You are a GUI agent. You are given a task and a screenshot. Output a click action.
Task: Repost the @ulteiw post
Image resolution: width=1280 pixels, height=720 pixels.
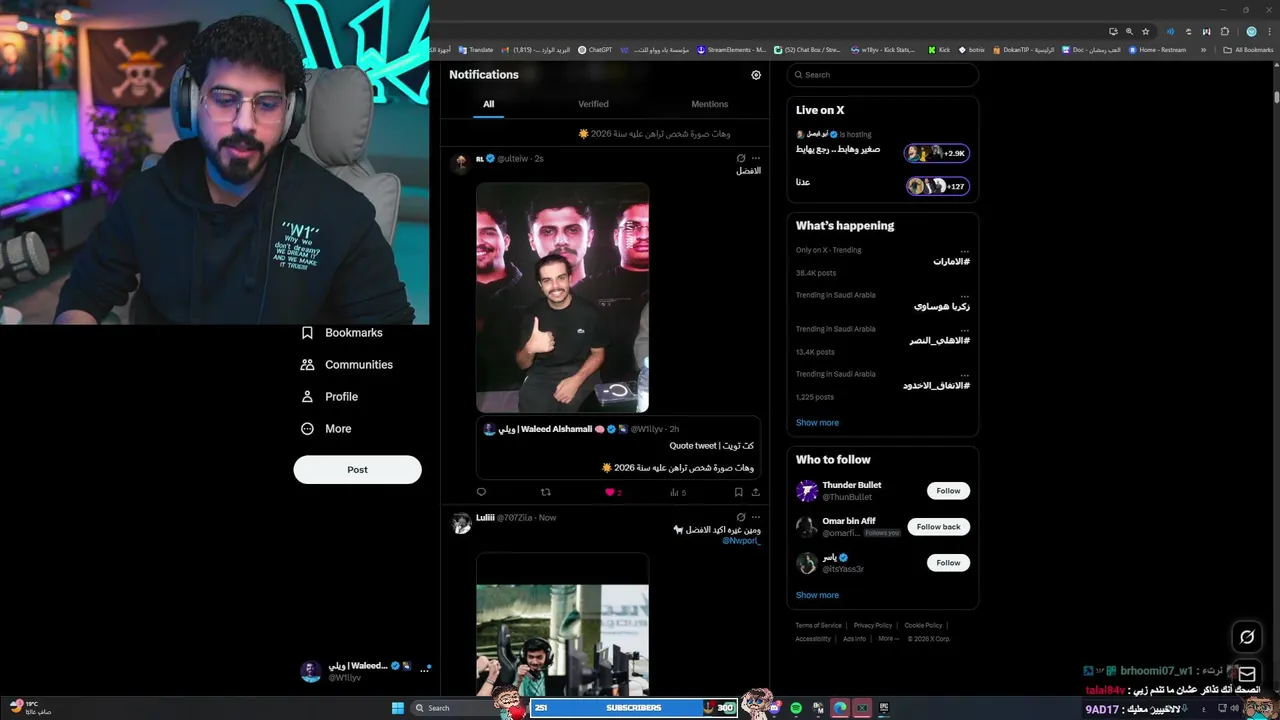click(x=546, y=492)
